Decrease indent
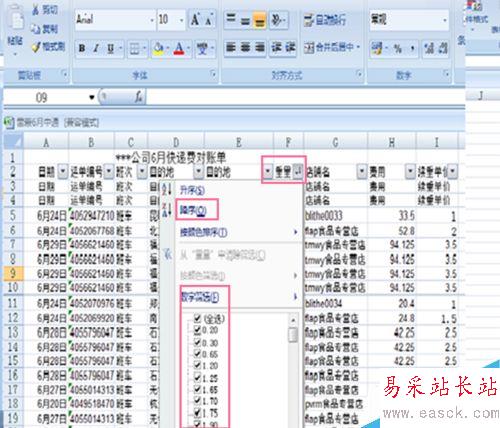The height and width of the screenshot is (428, 500). (276, 47)
